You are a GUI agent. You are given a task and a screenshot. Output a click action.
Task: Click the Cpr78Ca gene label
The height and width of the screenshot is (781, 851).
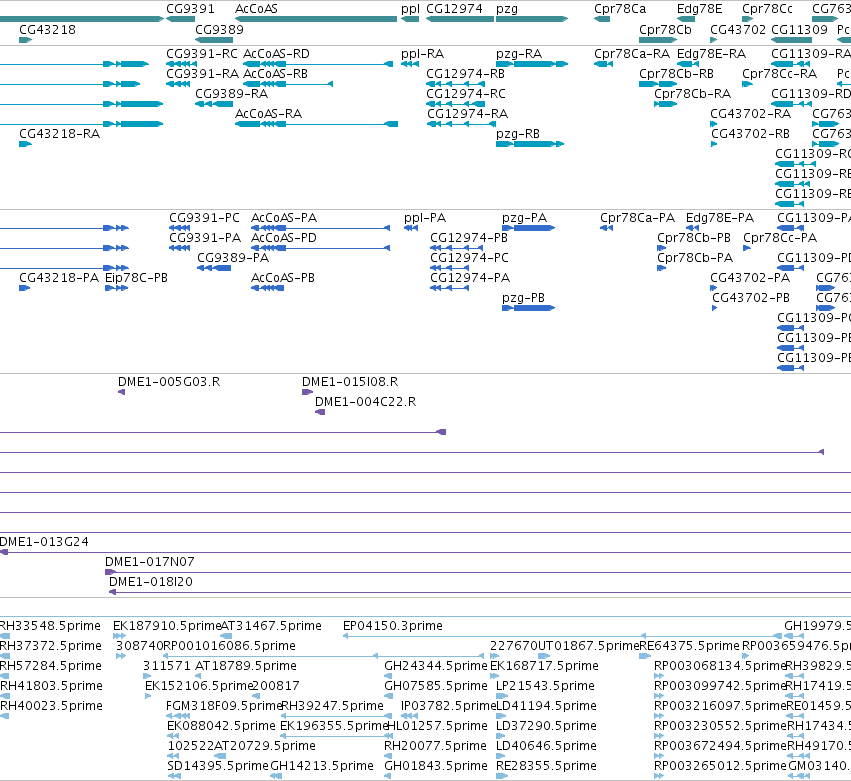pyautogui.click(x=620, y=9)
